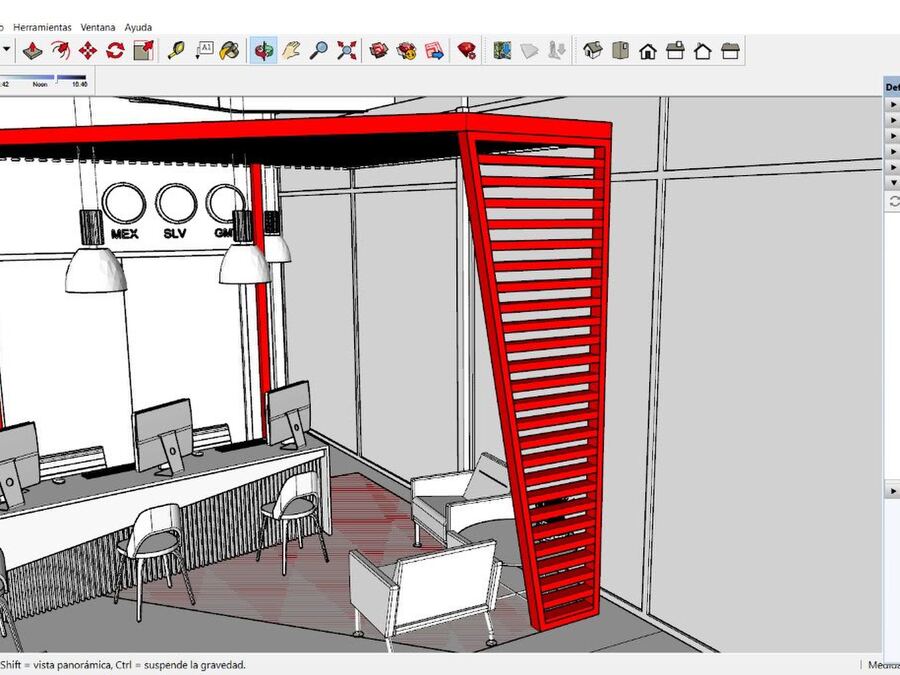Open the Herramientas menu

pos(42,27)
